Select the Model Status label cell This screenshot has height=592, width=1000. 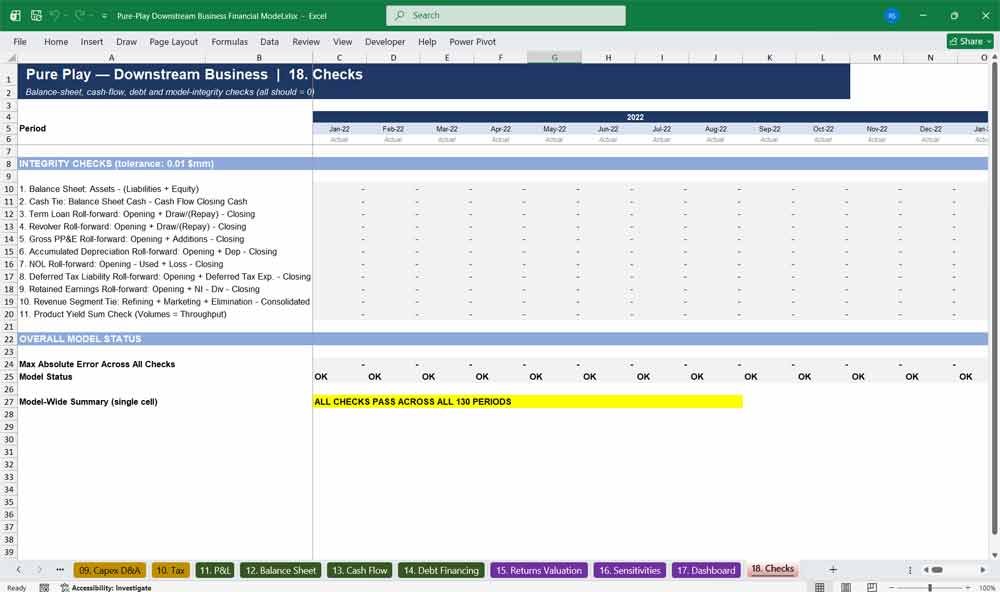click(165, 377)
